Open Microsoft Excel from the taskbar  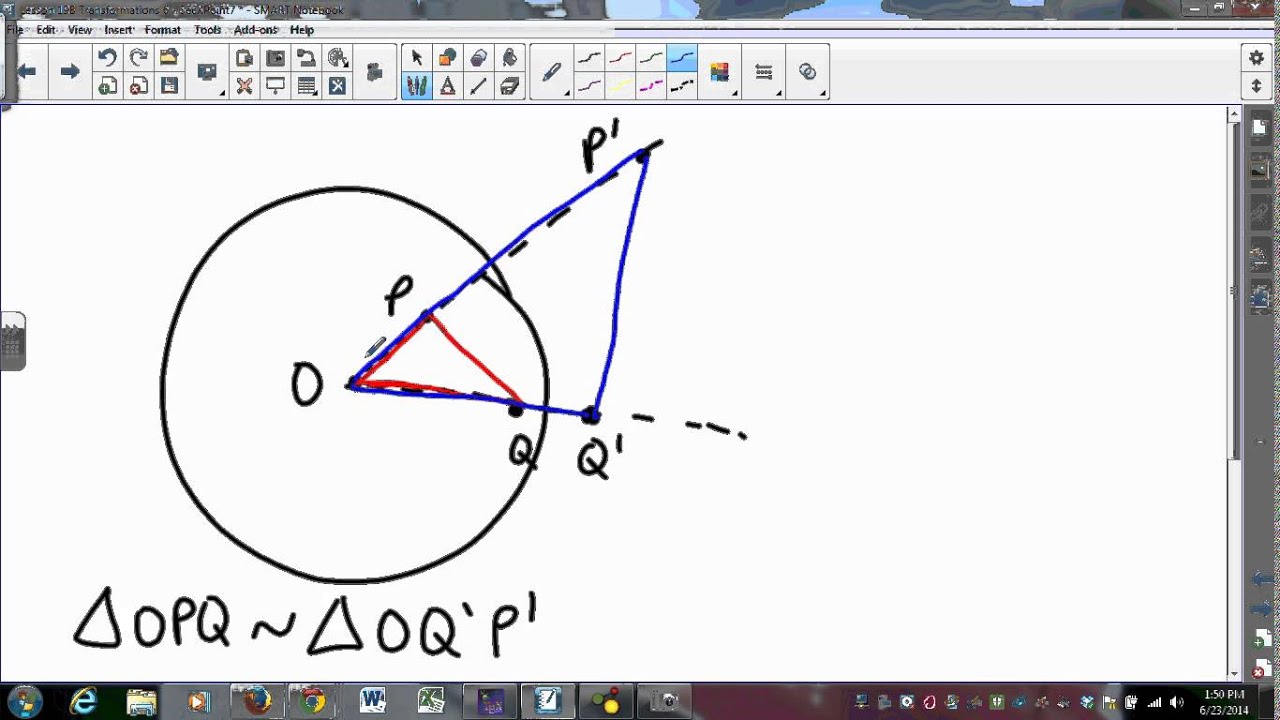(431, 701)
